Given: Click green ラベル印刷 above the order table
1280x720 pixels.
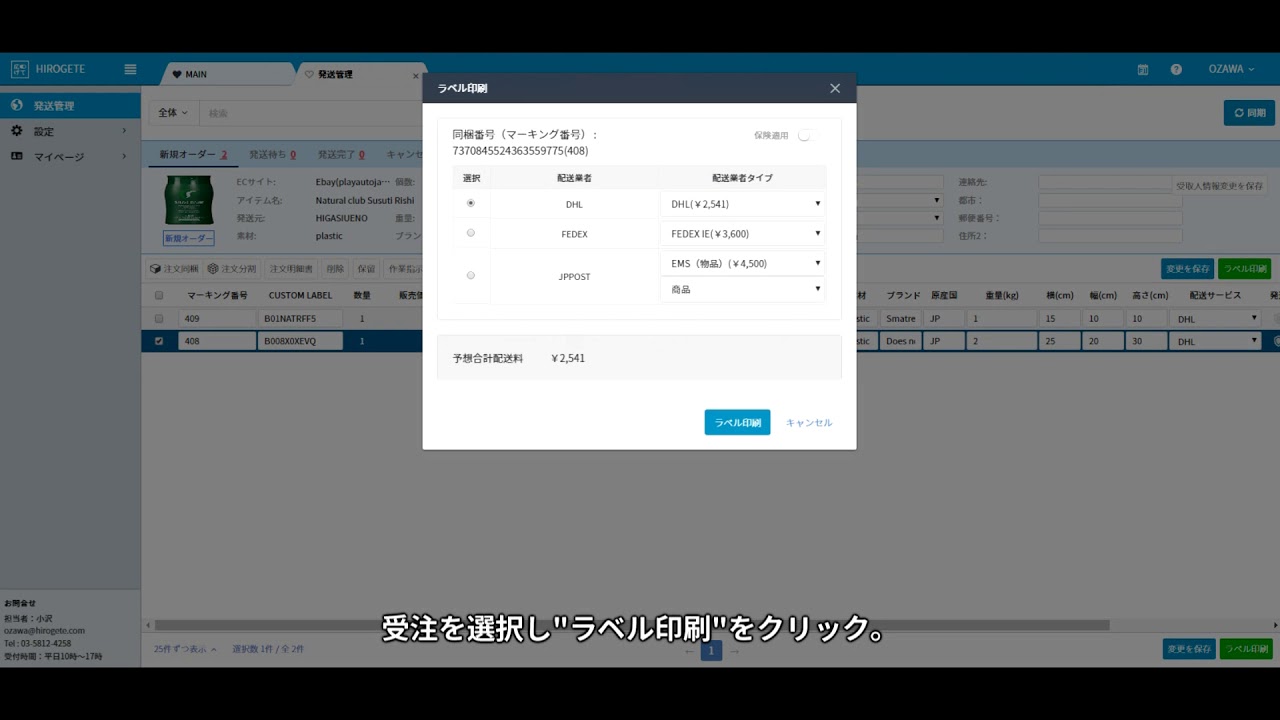Looking at the screenshot, I should tap(1245, 269).
